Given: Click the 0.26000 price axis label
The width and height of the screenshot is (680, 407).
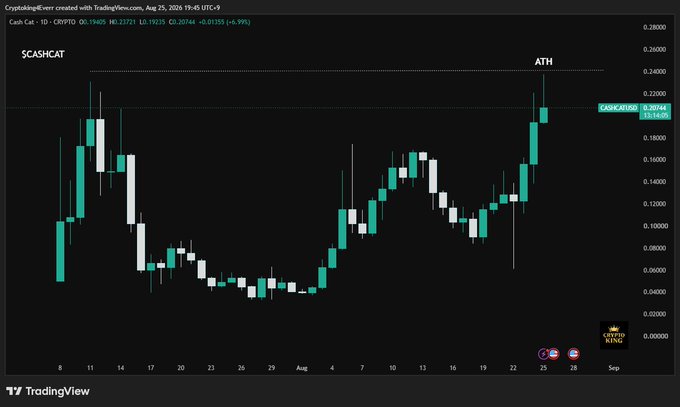Looking at the screenshot, I should click(x=654, y=49).
